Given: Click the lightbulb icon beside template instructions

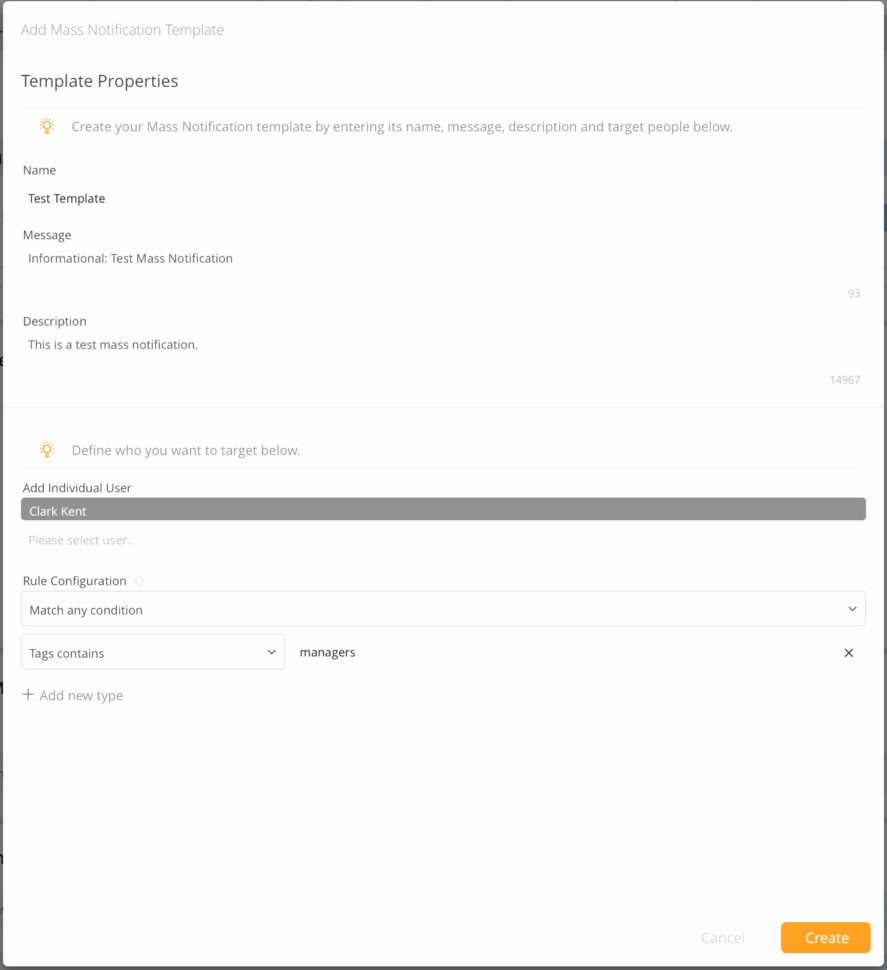Looking at the screenshot, I should 47,126.
